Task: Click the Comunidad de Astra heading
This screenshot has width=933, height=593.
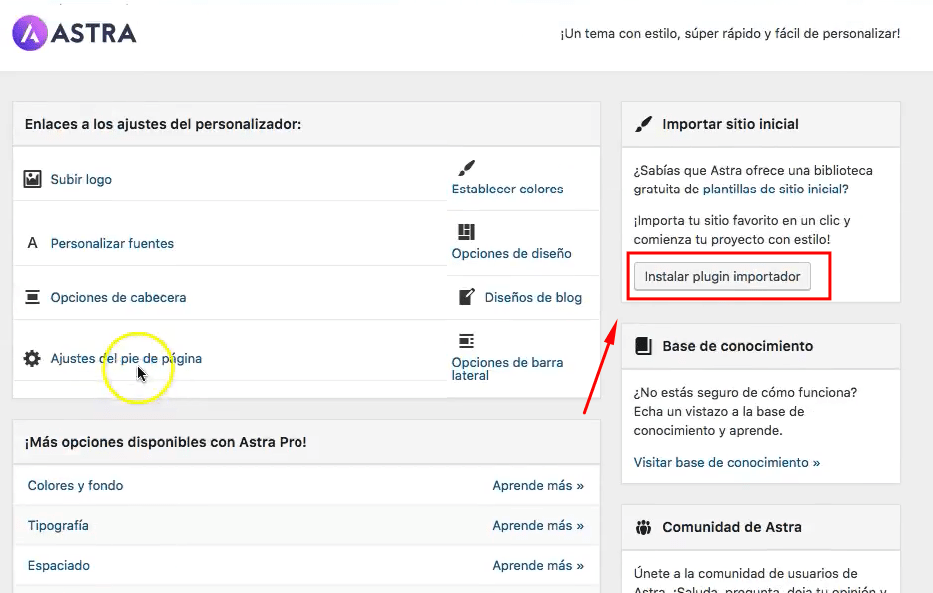Action: 732,527
